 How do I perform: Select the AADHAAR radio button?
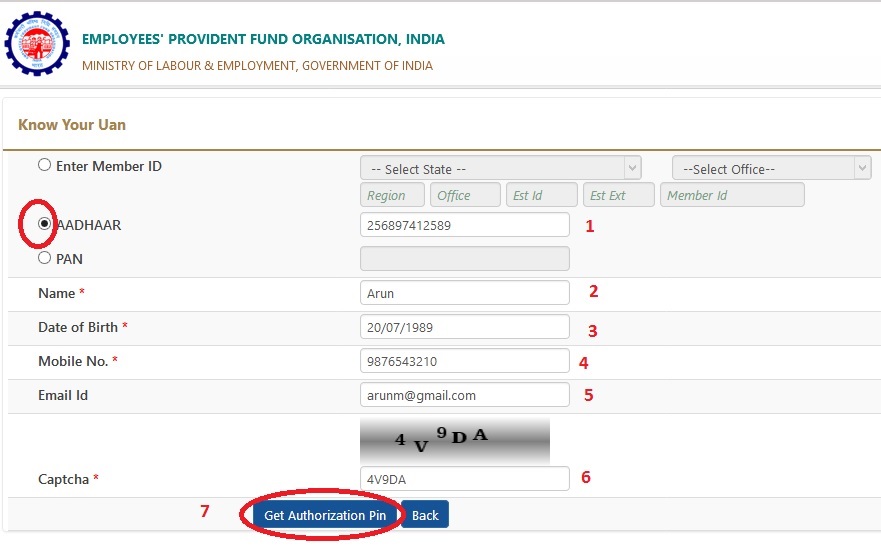(44, 225)
